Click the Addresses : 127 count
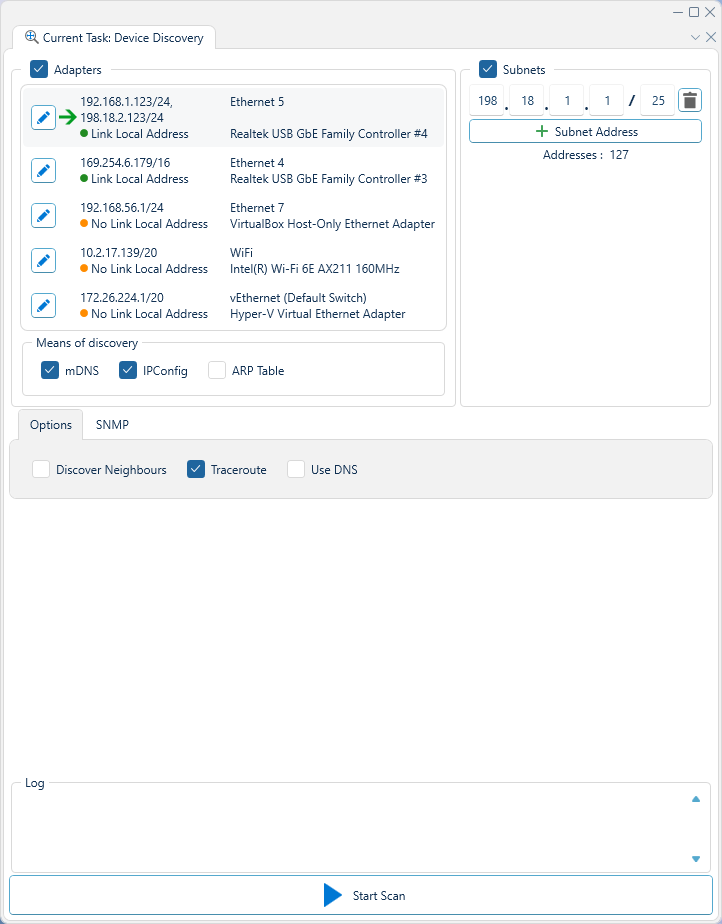This screenshot has width=722, height=924. 585,155
